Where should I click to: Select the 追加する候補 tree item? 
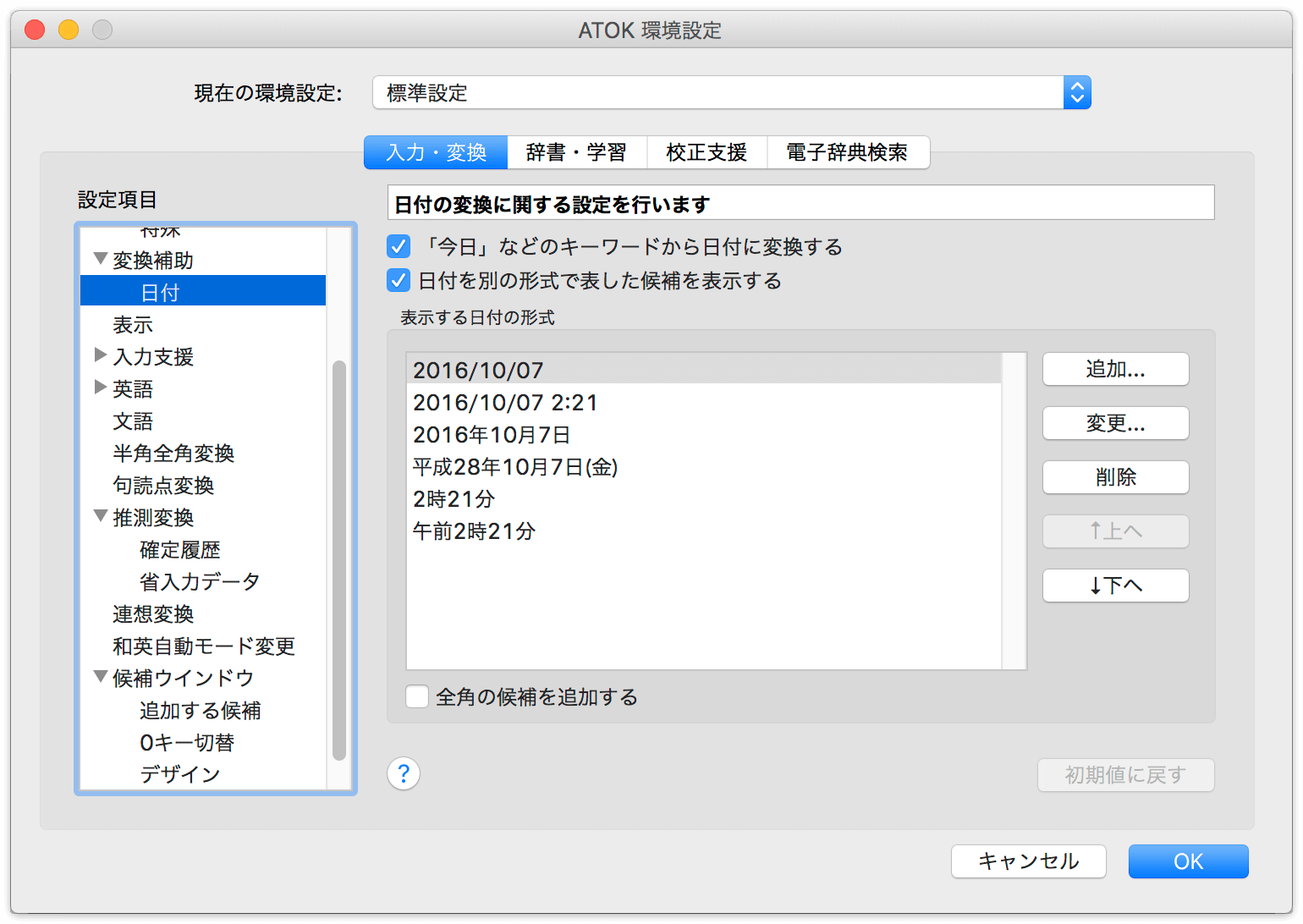tap(203, 710)
